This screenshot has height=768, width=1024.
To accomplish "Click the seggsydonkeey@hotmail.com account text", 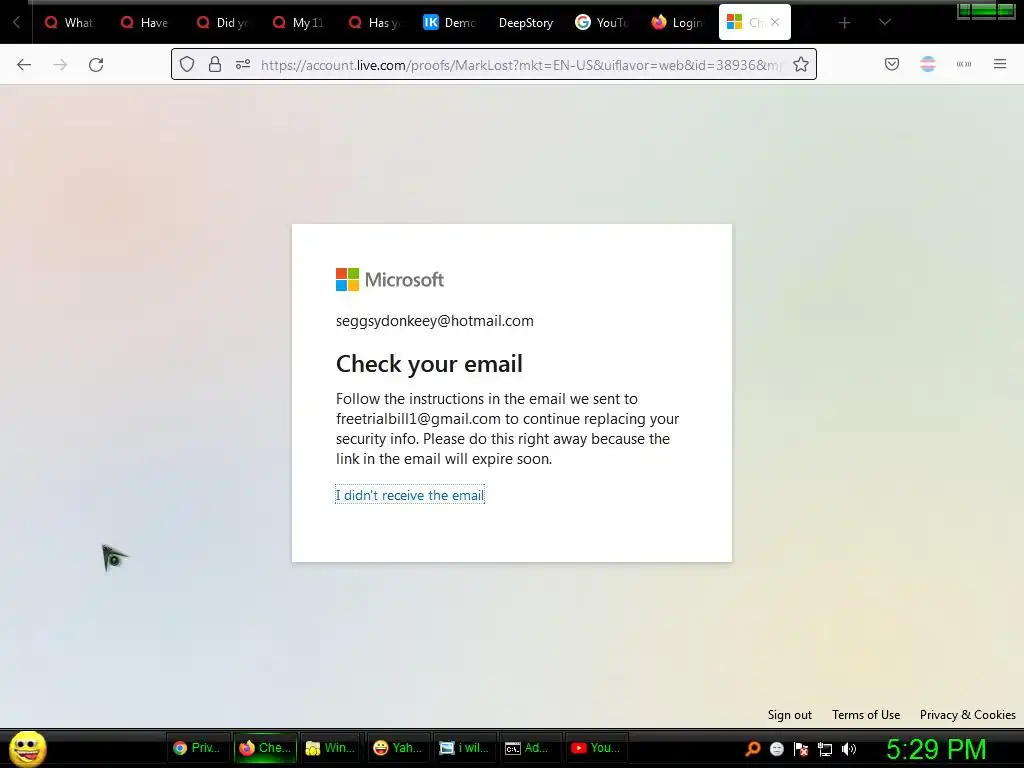I will point(434,321).
